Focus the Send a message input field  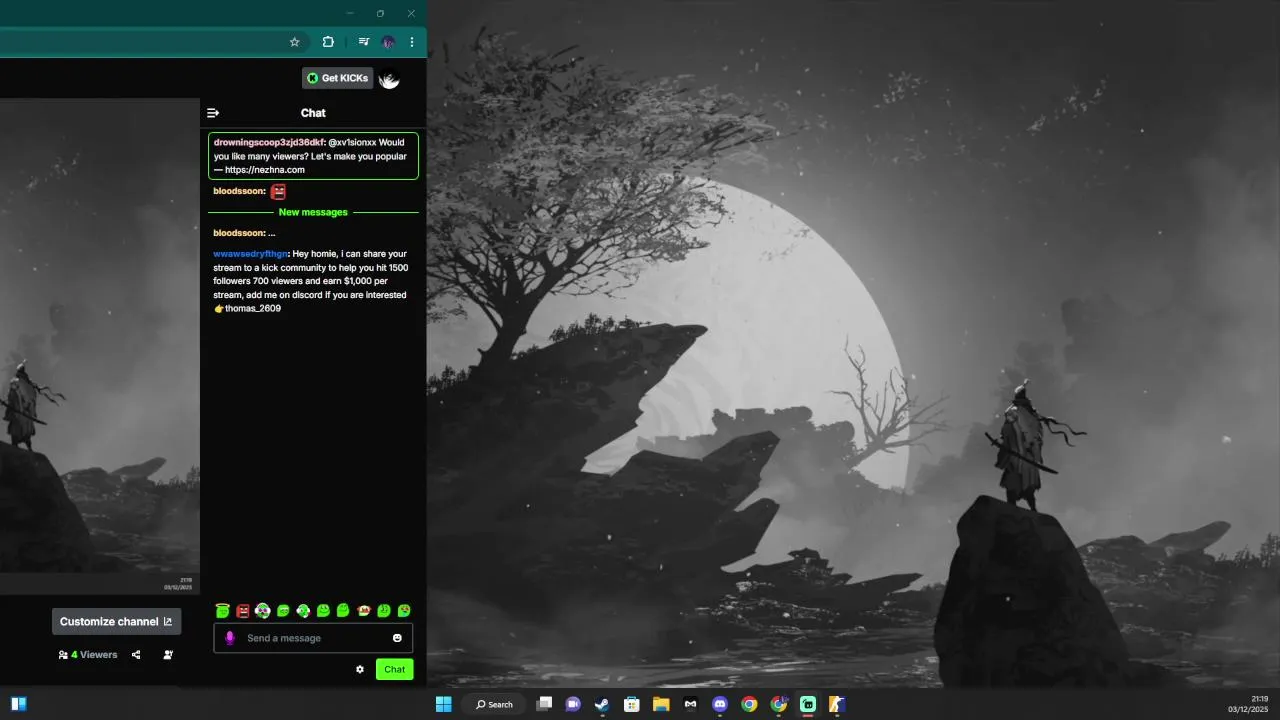click(313, 638)
